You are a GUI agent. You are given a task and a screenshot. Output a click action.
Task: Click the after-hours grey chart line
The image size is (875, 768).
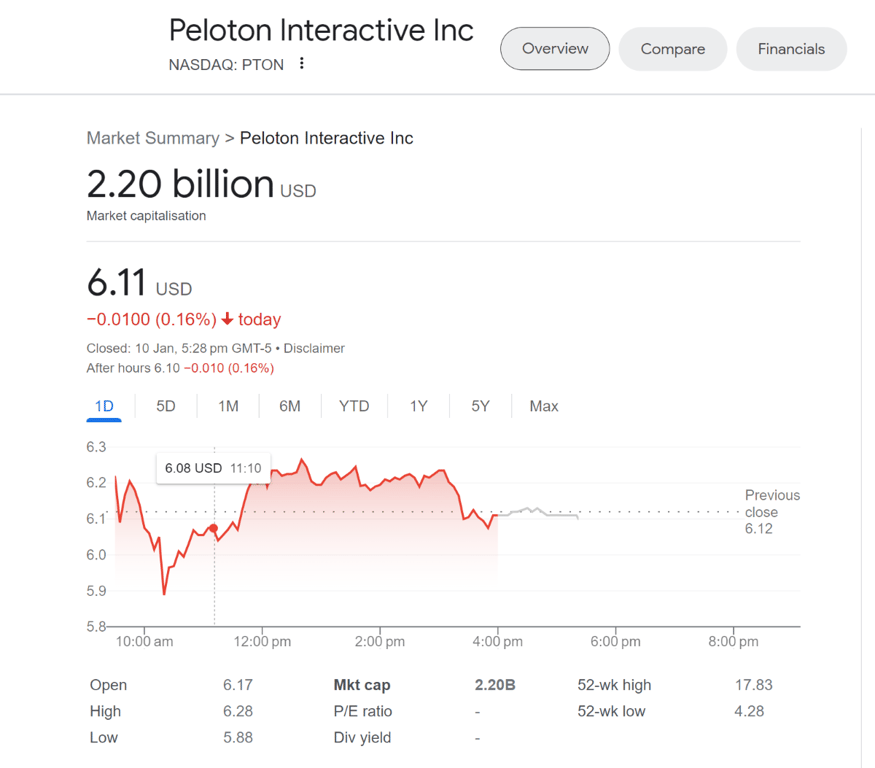540,512
